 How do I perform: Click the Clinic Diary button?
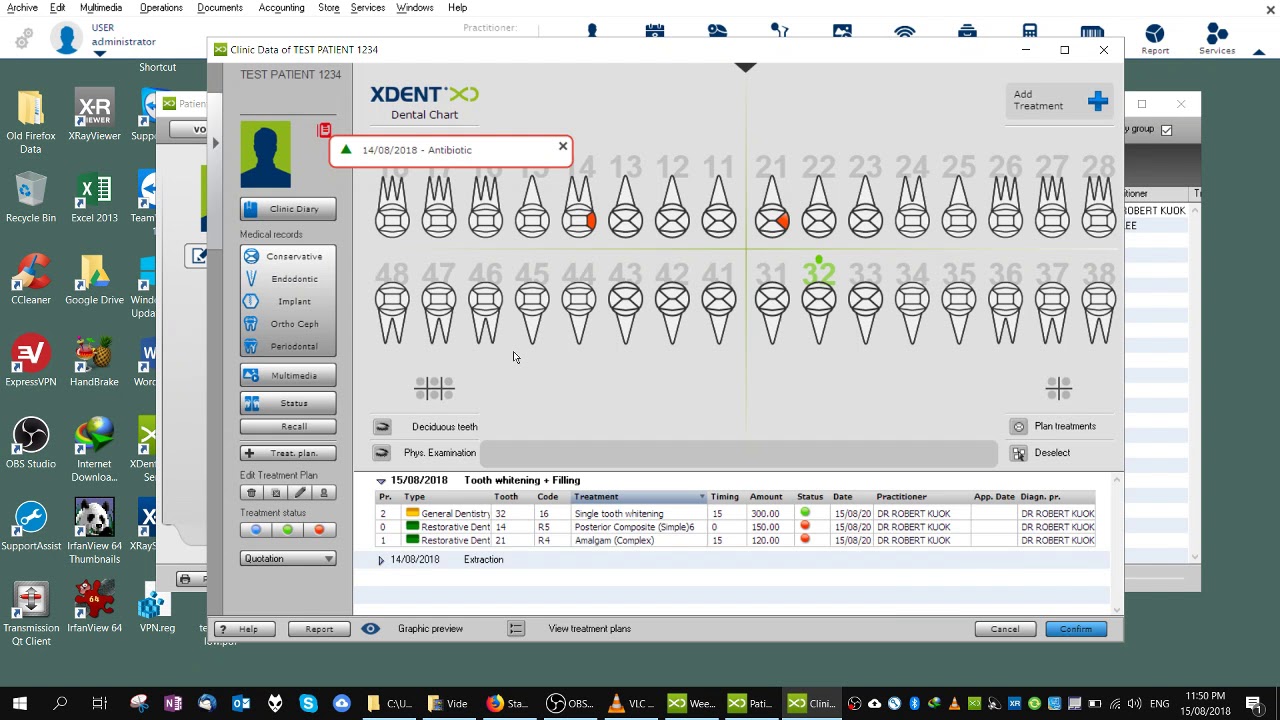point(288,209)
